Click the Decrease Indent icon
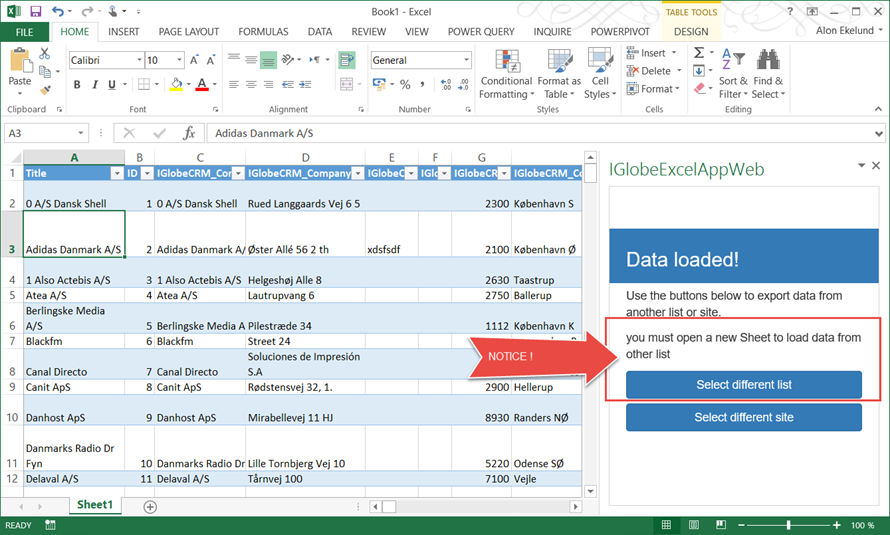 click(x=288, y=85)
